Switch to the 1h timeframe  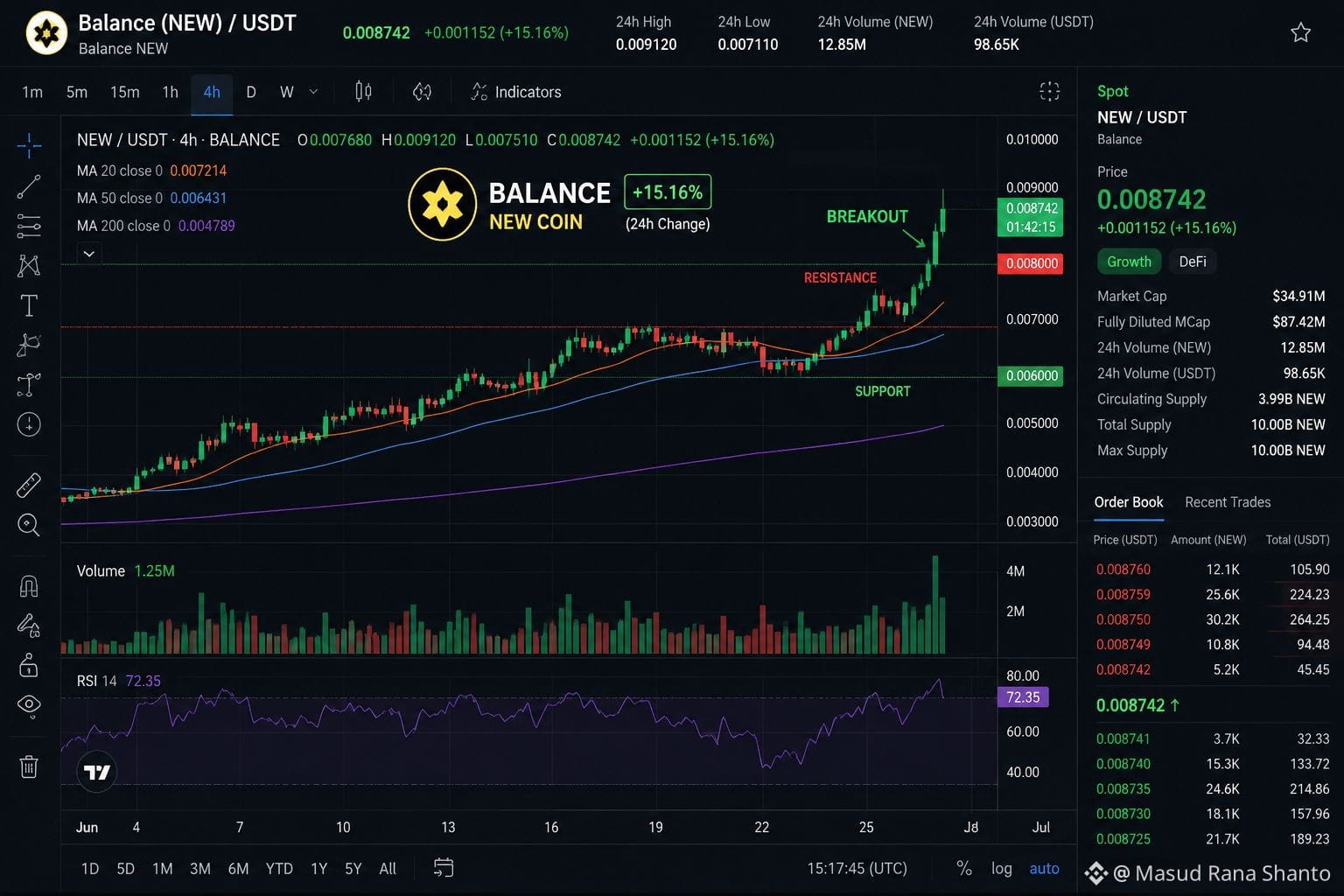click(170, 92)
